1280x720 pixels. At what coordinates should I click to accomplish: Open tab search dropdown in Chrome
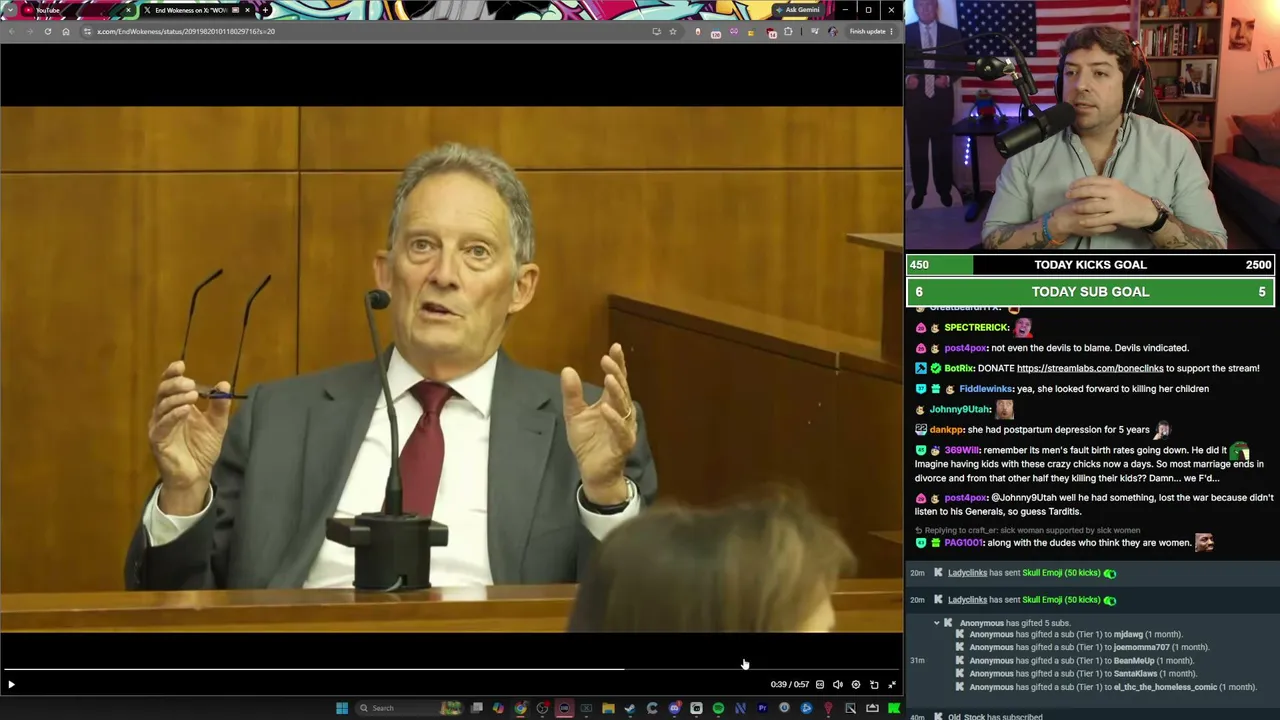click(x=11, y=10)
